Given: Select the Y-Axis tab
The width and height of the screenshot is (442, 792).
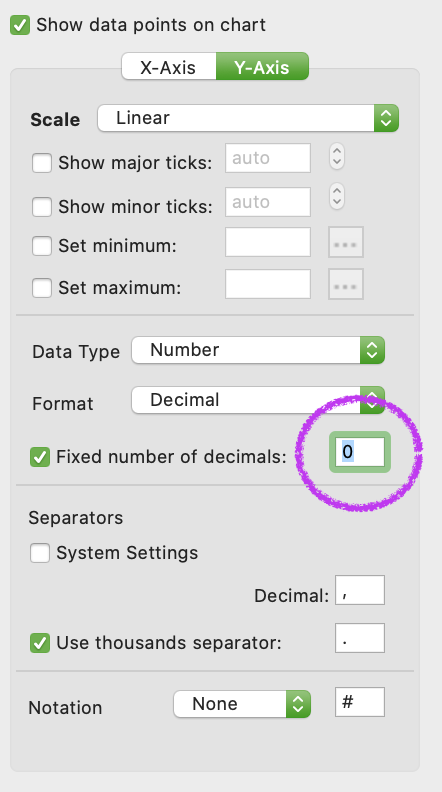Looking at the screenshot, I should [x=262, y=67].
